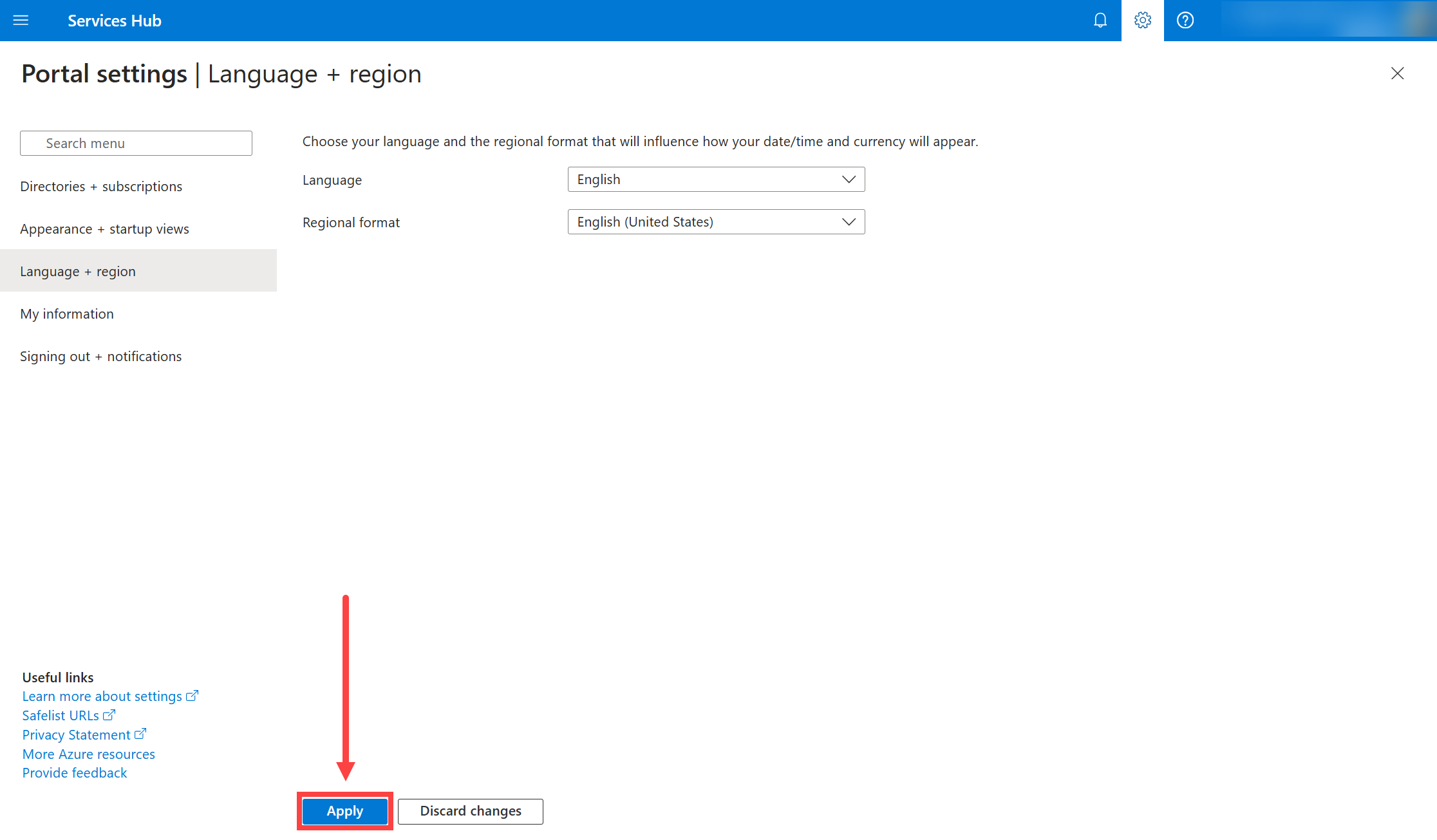Focus the Search menu field

point(136,144)
